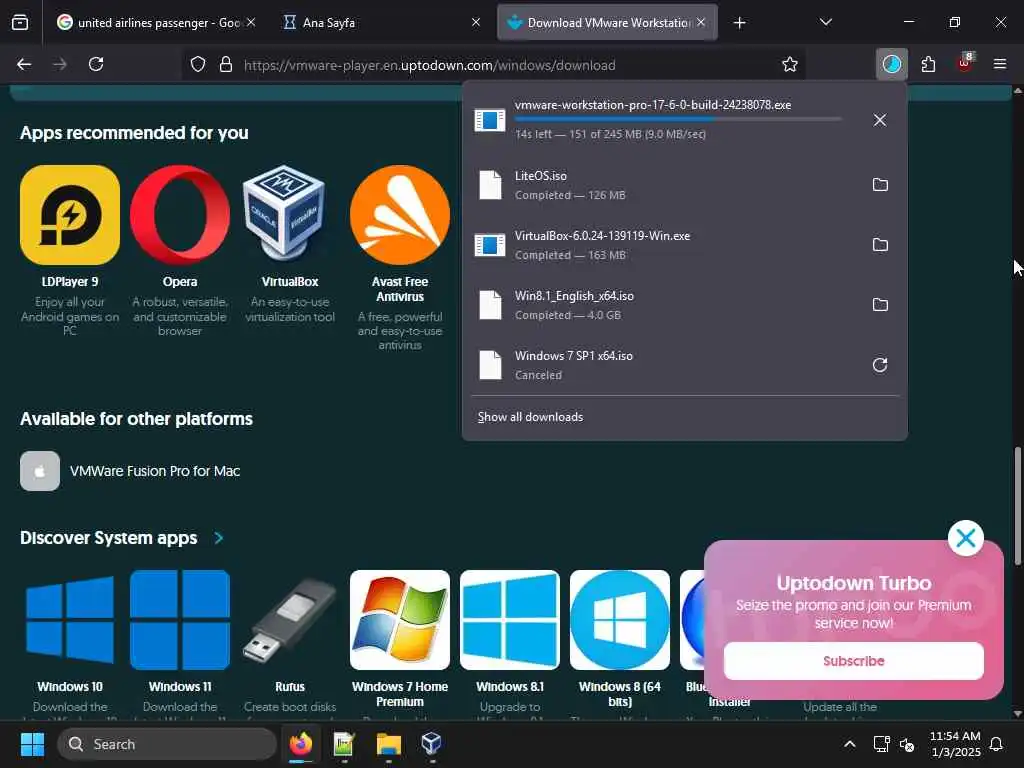The image size is (1024, 768).
Task: Open the Firefox downloads panel button
Action: click(x=891, y=64)
